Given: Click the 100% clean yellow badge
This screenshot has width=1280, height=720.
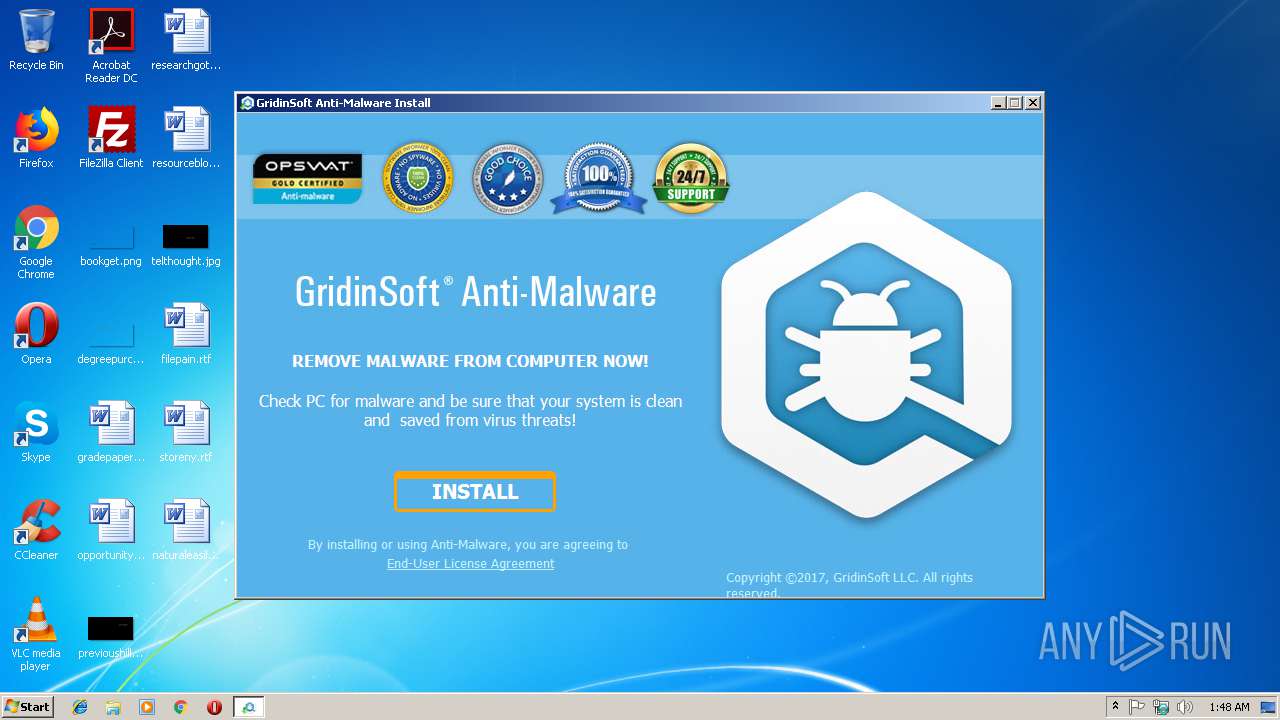Looking at the screenshot, I should (x=418, y=178).
